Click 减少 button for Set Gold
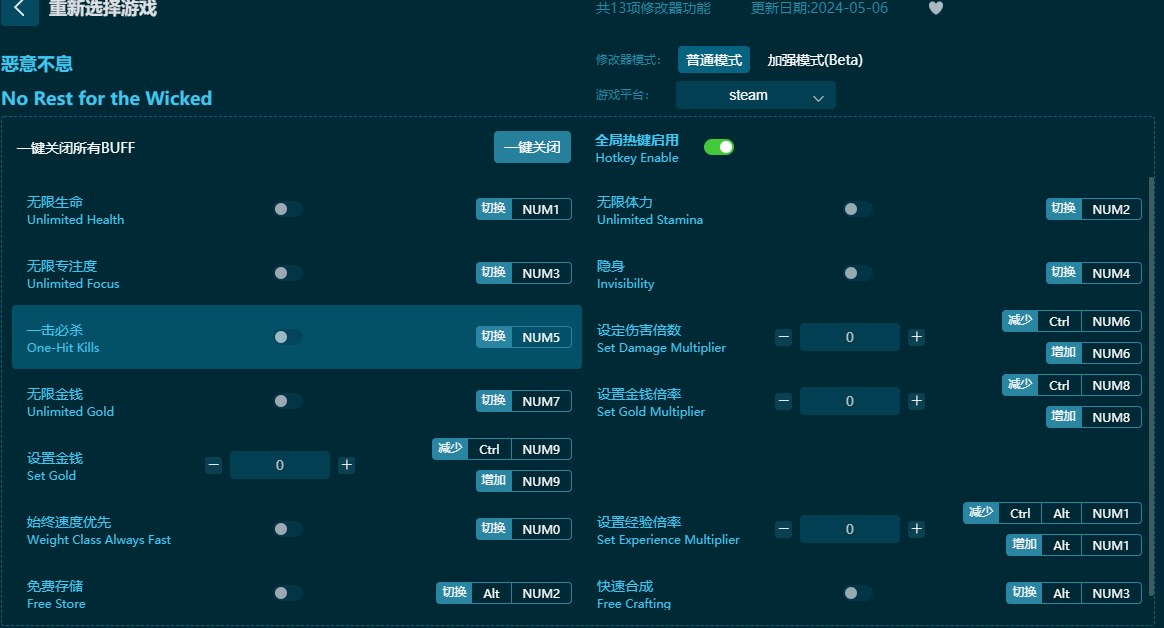This screenshot has width=1164, height=628. point(450,449)
